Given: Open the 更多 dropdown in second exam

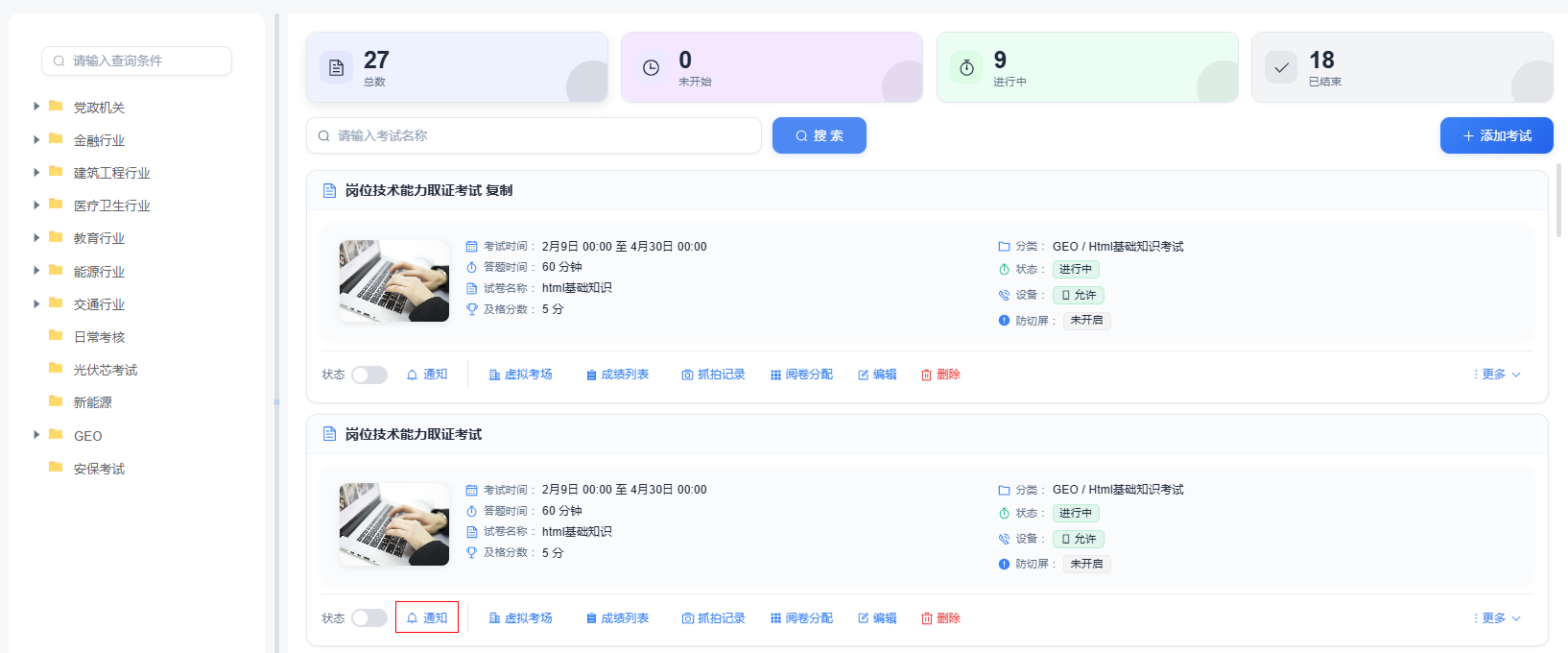Looking at the screenshot, I should (x=1498, y=618).
